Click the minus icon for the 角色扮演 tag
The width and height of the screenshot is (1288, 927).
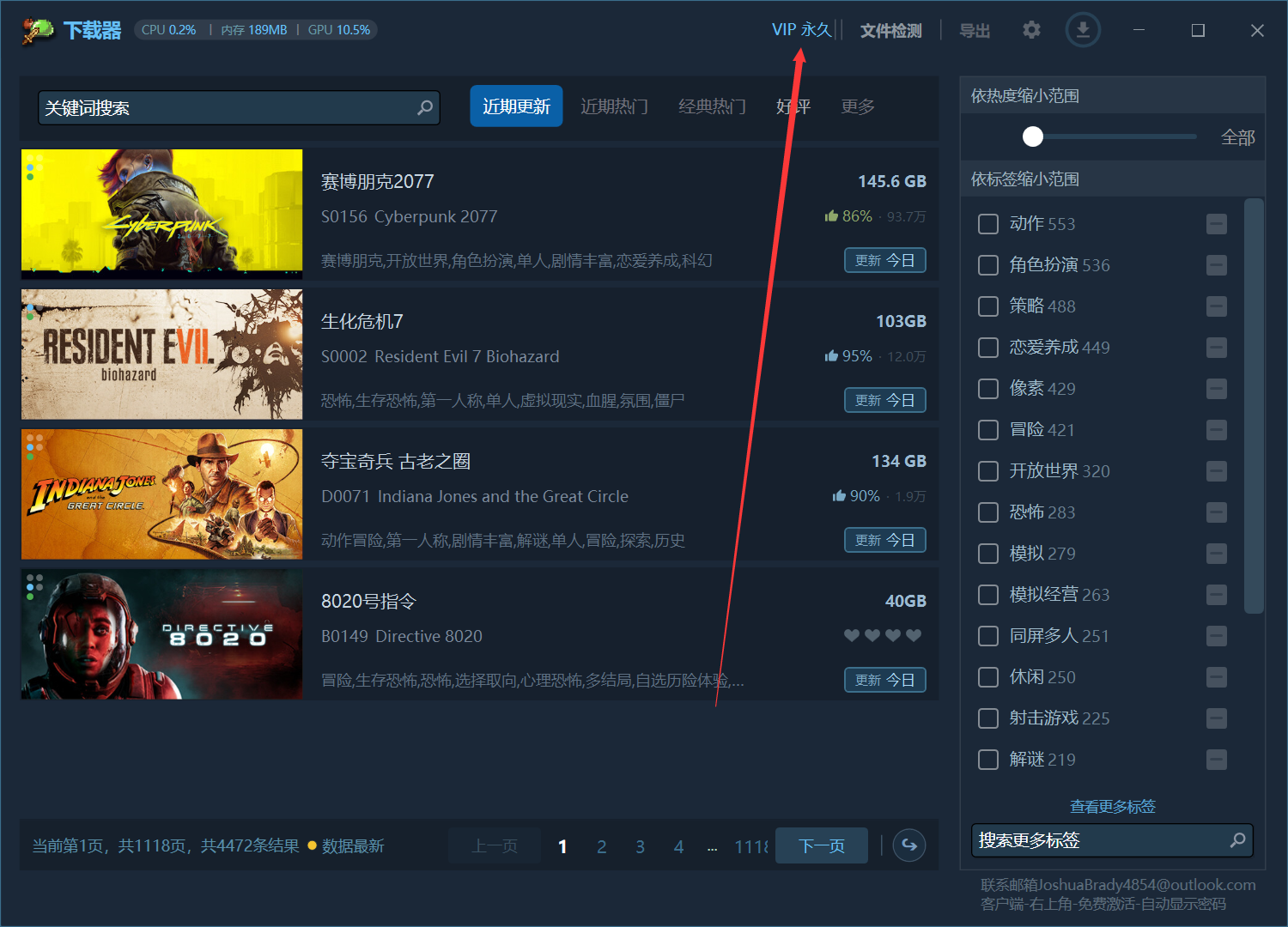tap(1217, 265)
